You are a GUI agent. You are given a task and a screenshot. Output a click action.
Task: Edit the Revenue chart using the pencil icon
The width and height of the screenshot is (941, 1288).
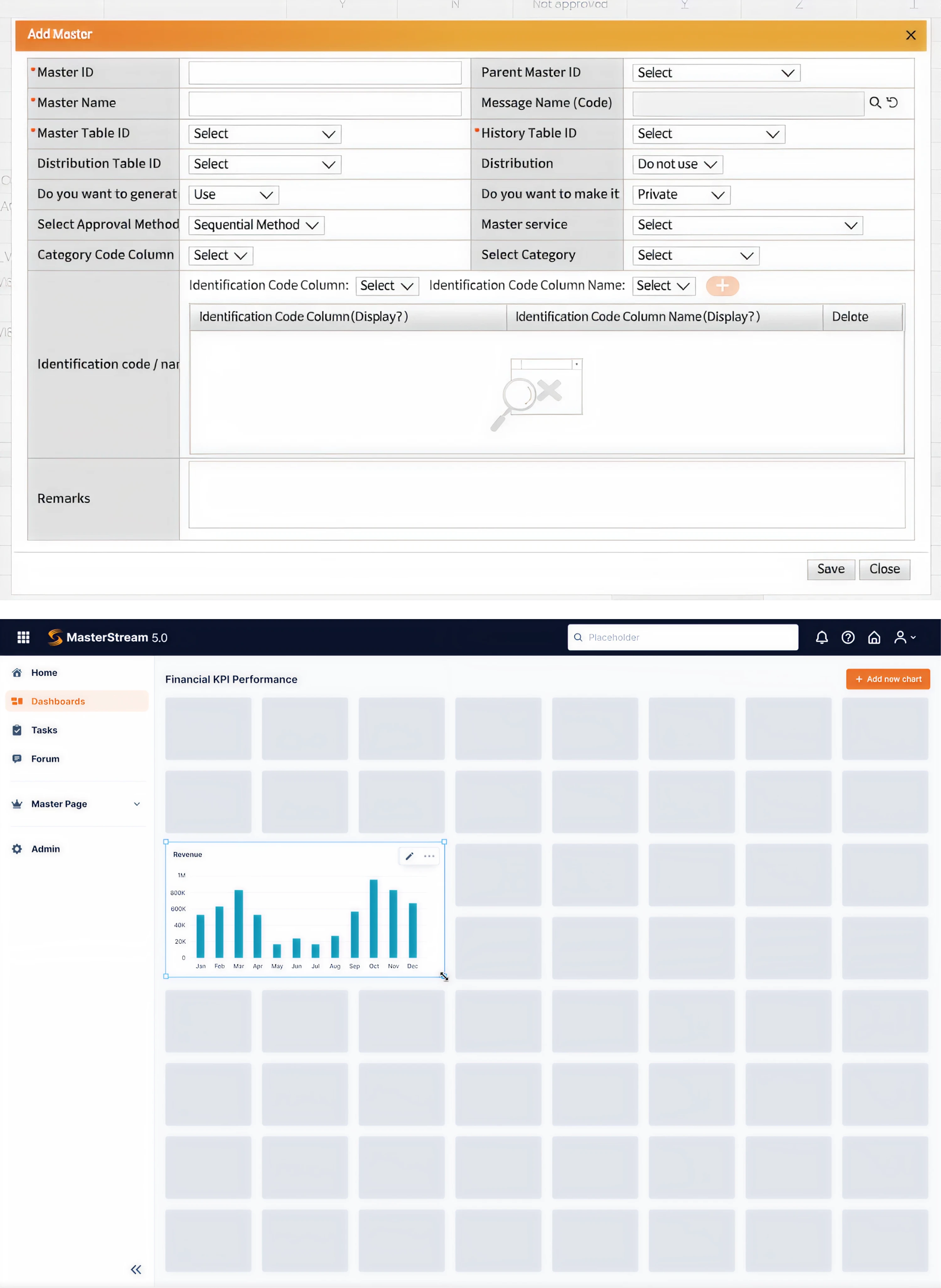click(x=409, y=856)
